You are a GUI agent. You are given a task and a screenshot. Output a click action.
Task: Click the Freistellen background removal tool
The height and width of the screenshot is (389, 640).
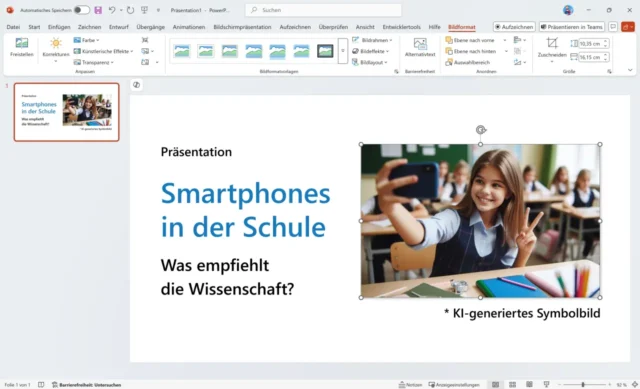click(x=22, y=47)
